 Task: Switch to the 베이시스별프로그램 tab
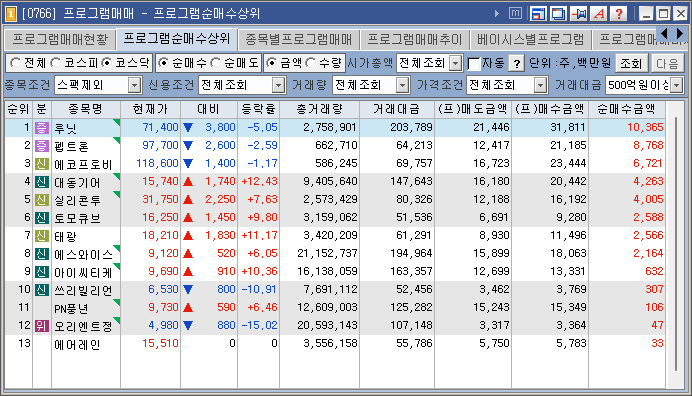tap(531, 40)
